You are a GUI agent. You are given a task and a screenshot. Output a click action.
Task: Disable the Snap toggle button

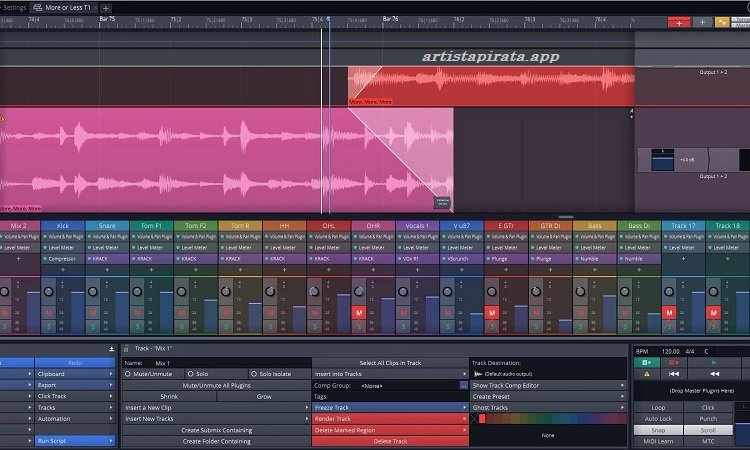click(x=658, y=430)
